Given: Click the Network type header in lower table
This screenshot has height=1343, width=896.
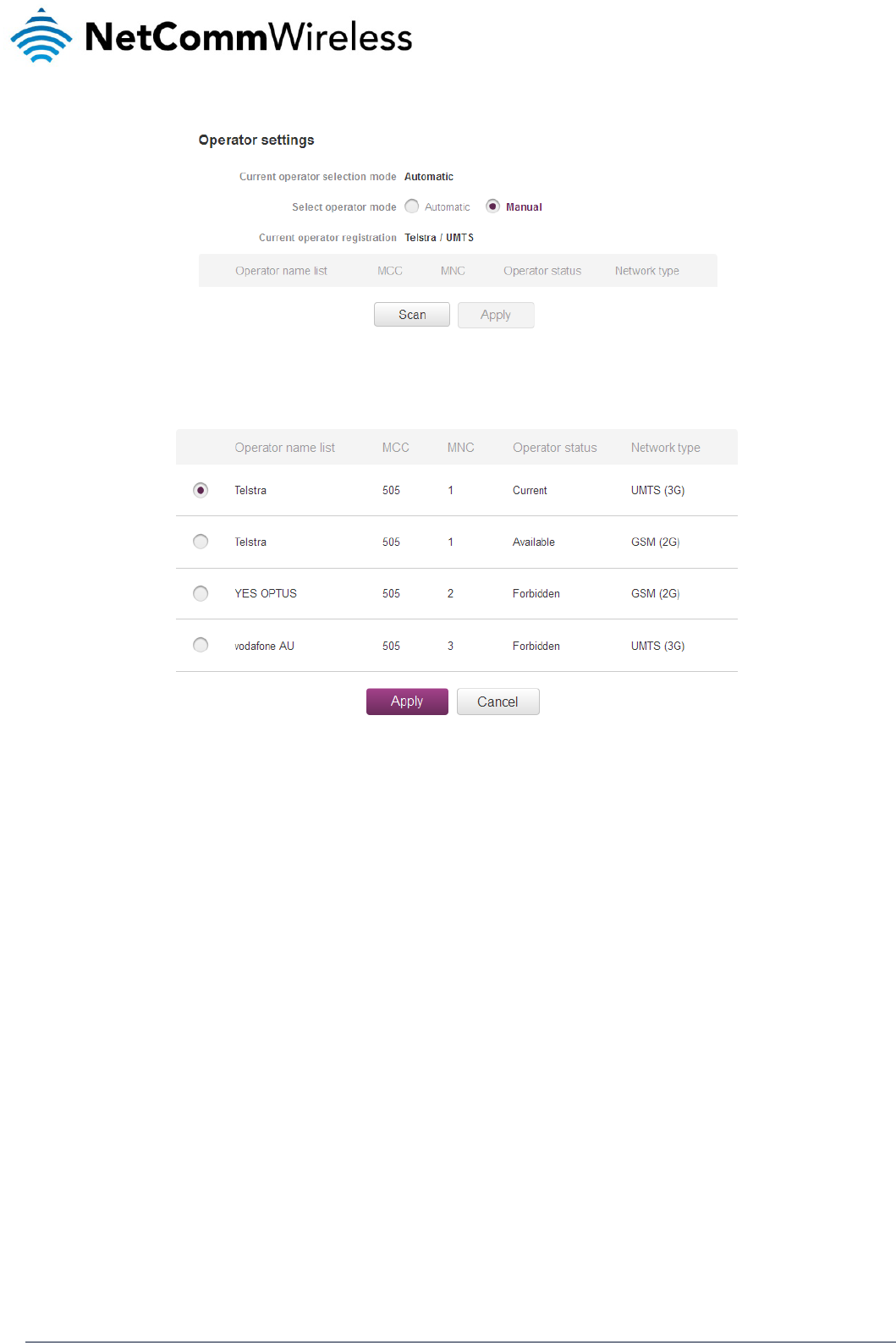Looking at the screenshot, I should point(665,448).
